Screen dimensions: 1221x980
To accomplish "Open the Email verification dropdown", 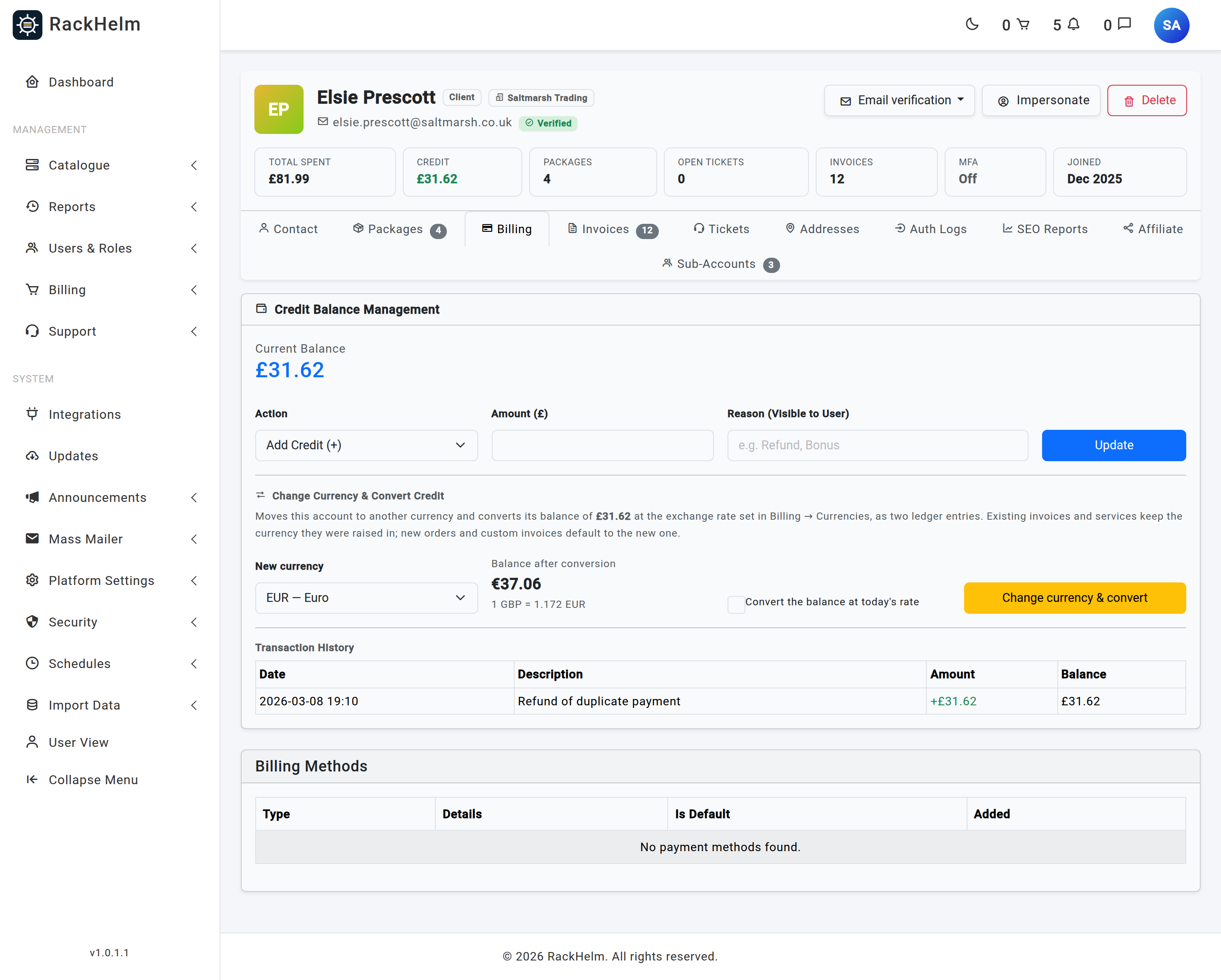I will pyautogui.click(x=899, y=100).
